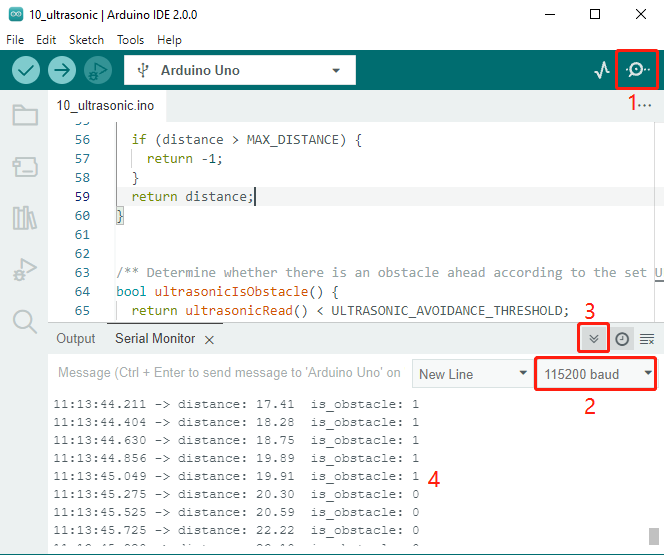The image size is (664, 555).
Task: Maximize the Arduino IDE window
Action: click(x=595, y=14)
